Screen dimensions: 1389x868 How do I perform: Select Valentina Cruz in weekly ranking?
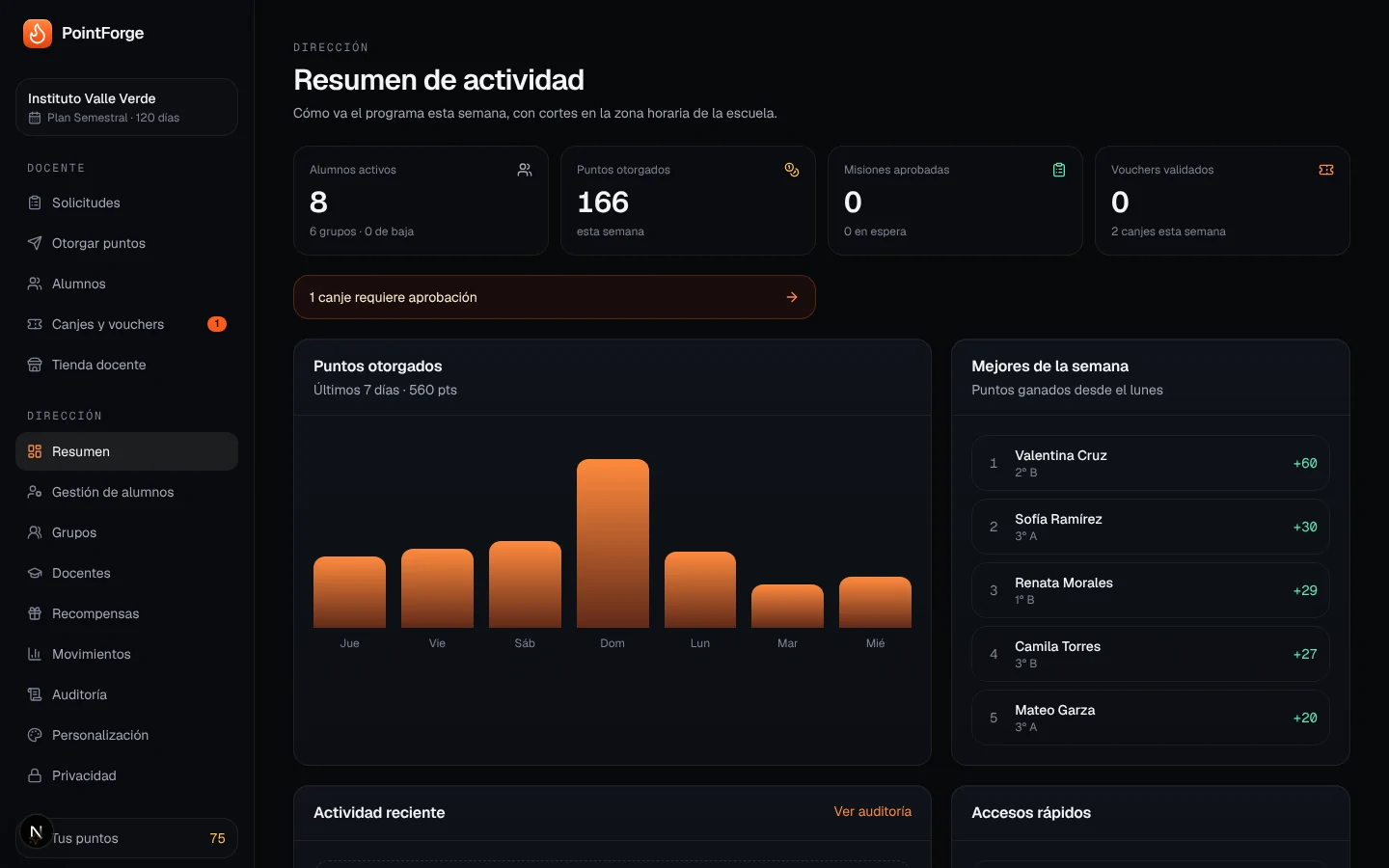(x=1151, y=463)
